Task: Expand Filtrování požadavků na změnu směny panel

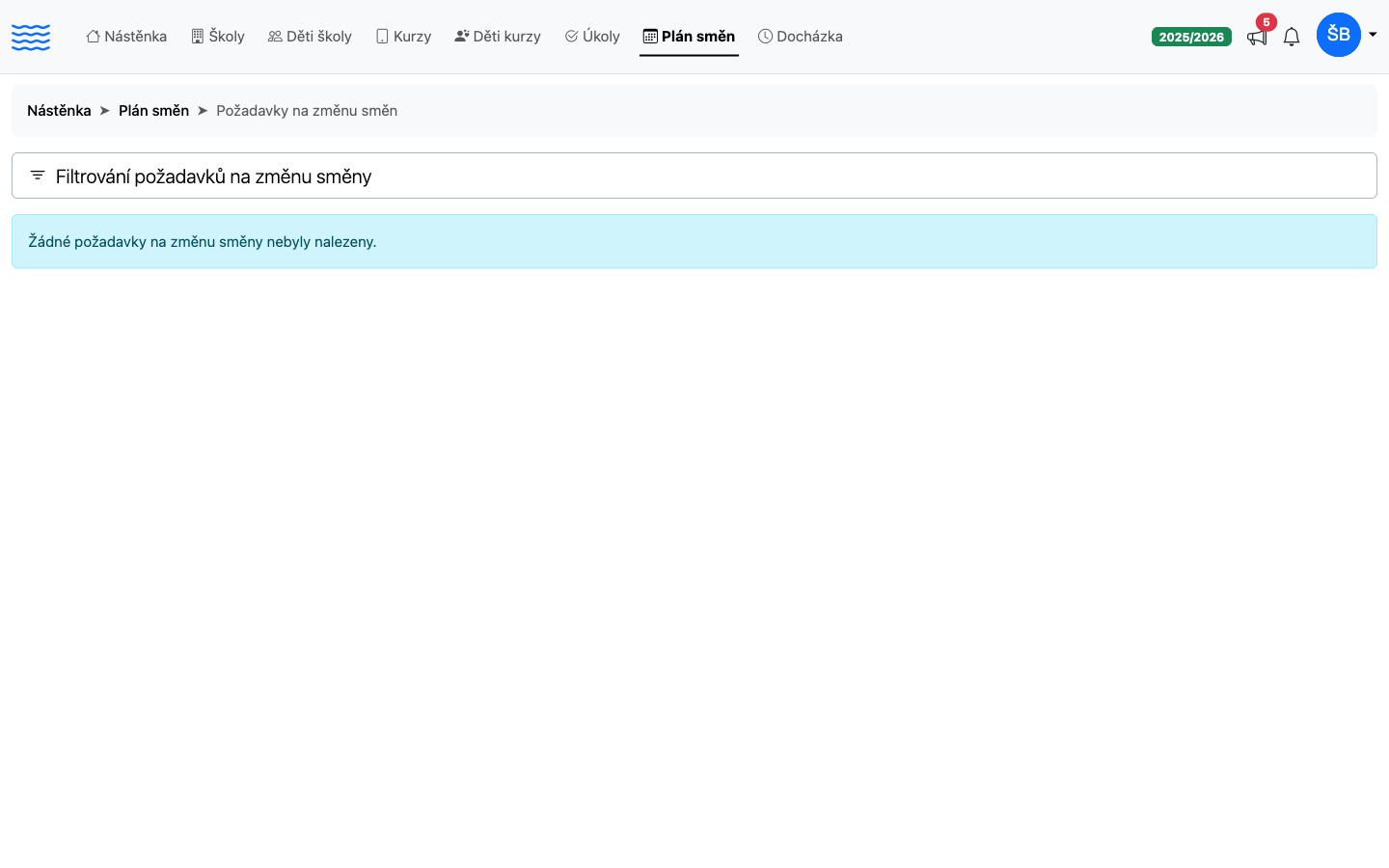Action: tap(694, 176)
